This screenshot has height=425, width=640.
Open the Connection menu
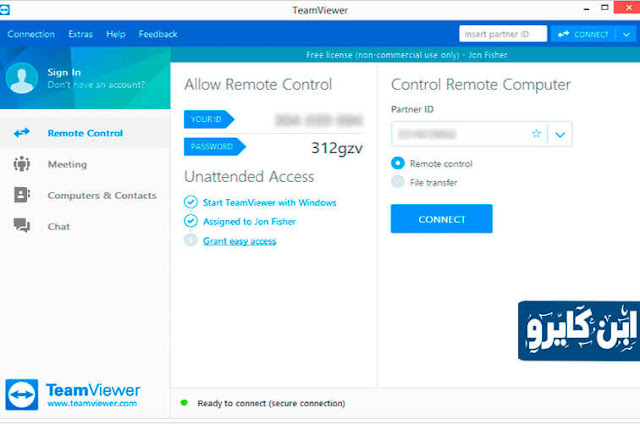[x=31, y=34]
